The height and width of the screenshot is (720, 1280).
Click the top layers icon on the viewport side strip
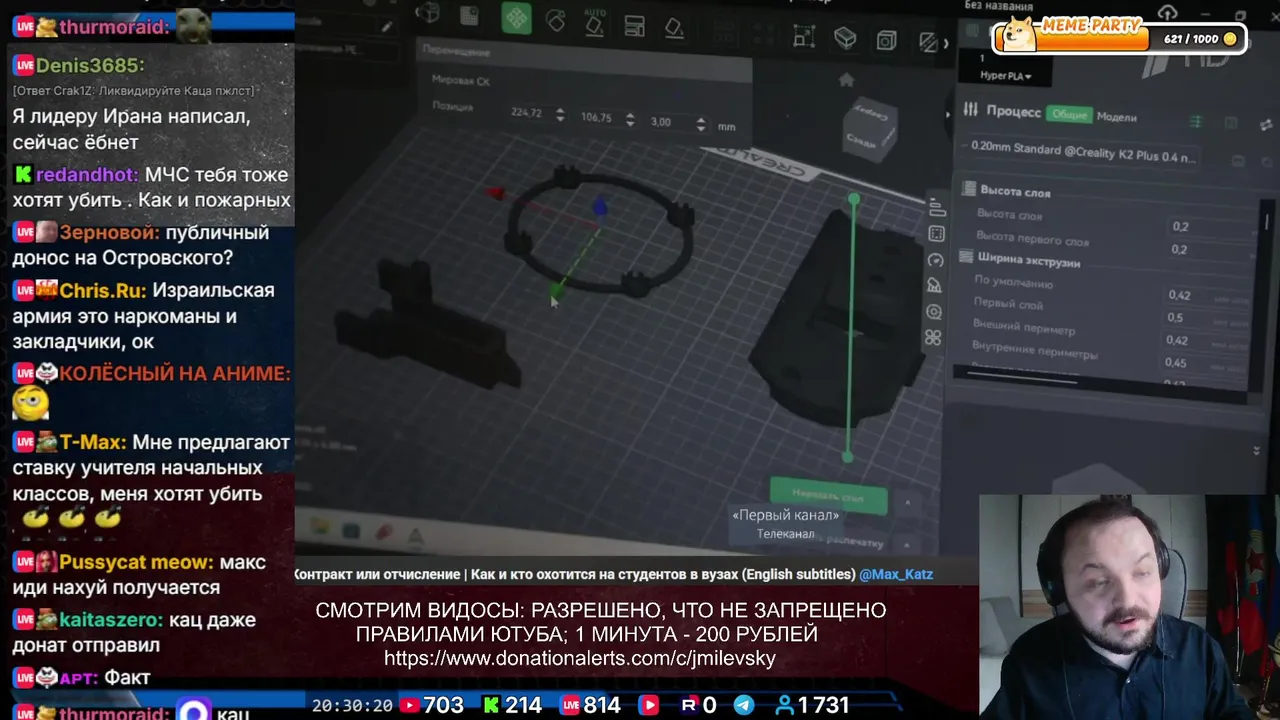(937, 208)
